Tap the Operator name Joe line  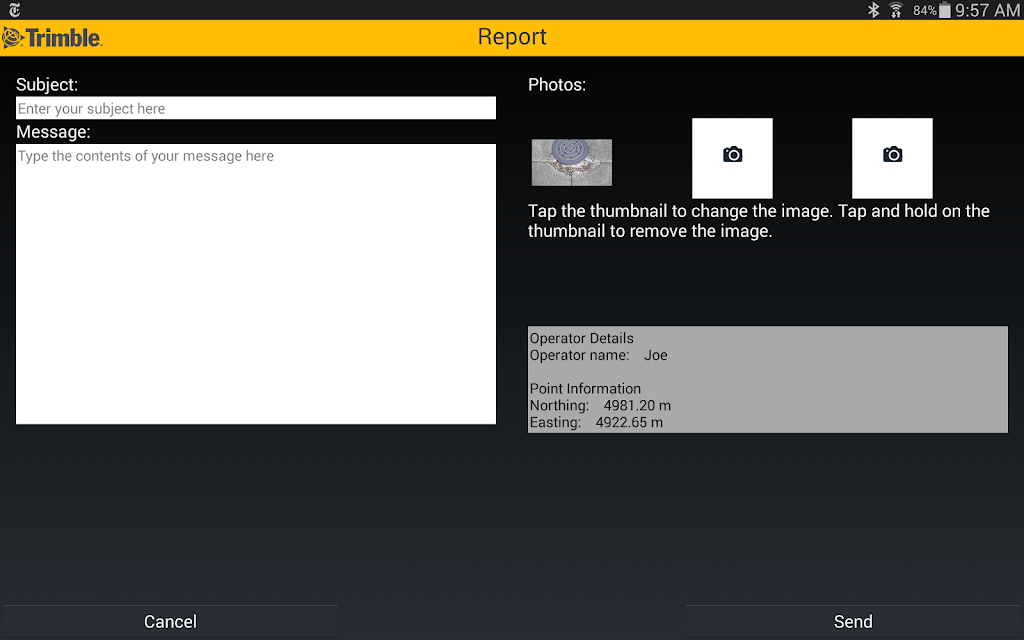point(598,355)
